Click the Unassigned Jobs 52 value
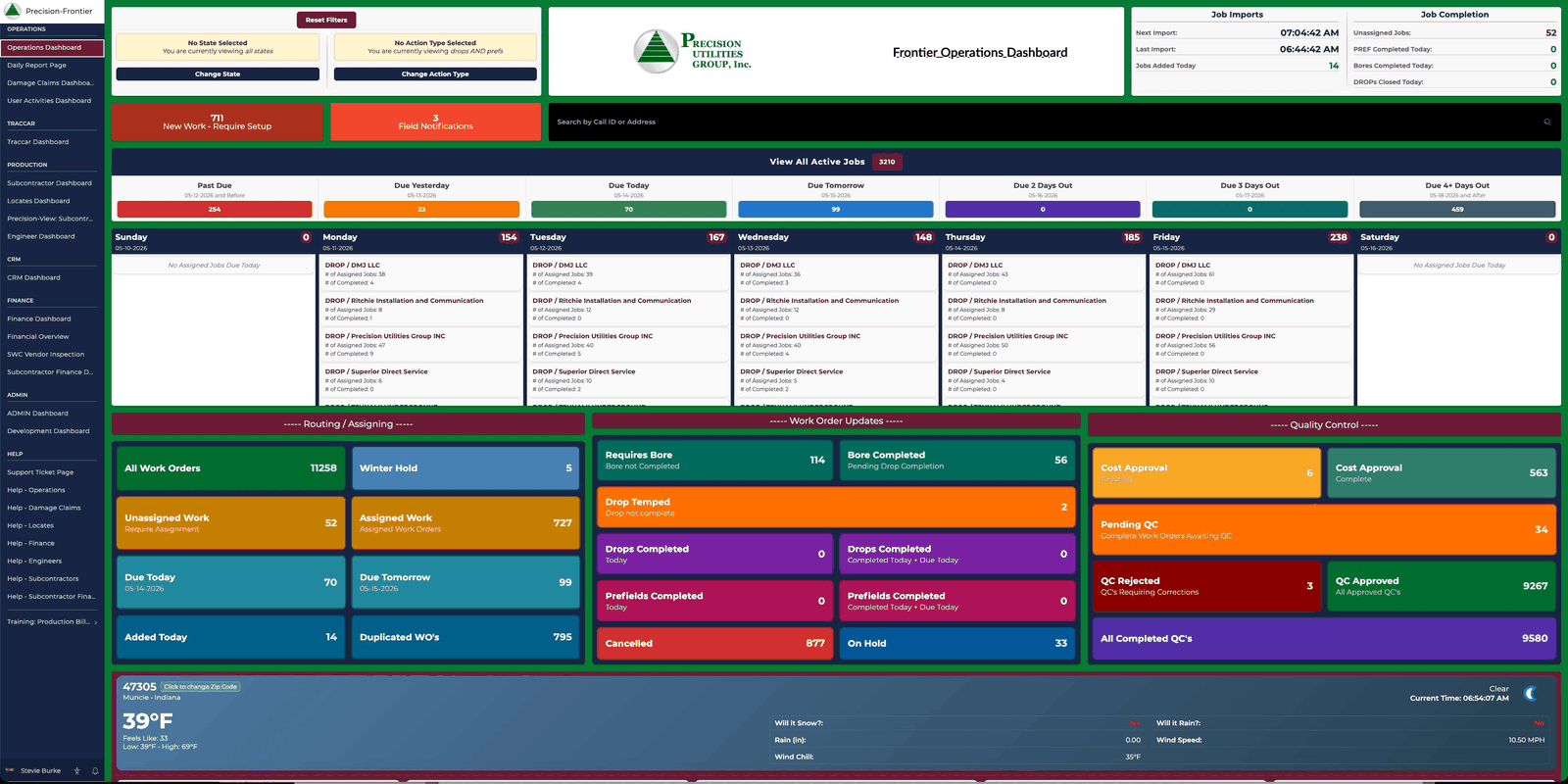 click(1551, 32)
